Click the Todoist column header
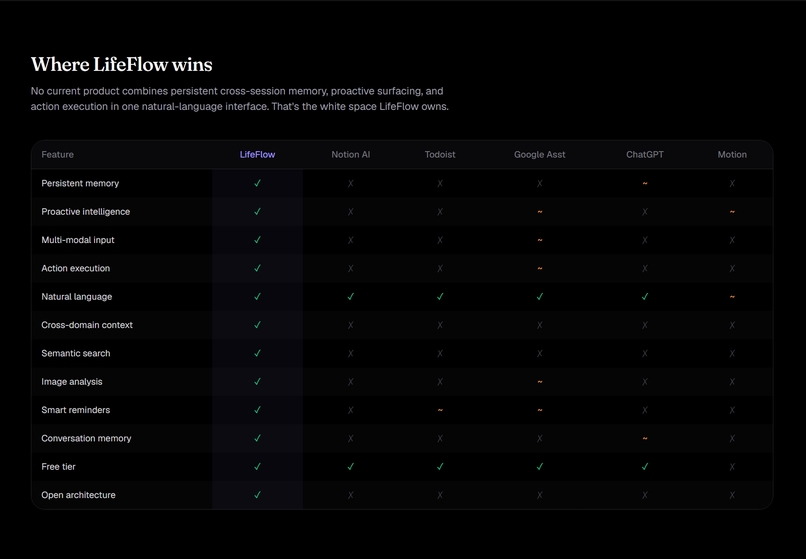This screenshot has width=806, height=559. 440,154
